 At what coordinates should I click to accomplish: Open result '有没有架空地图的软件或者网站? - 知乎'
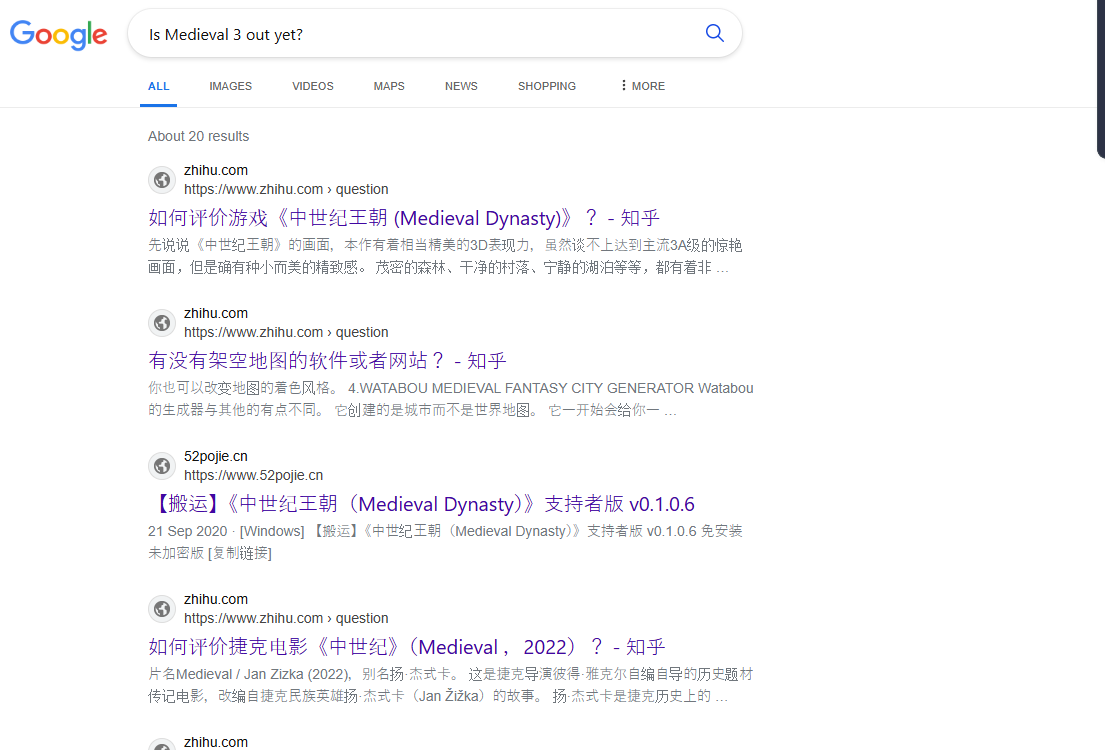pyautogui.click(x=327, y=361)
